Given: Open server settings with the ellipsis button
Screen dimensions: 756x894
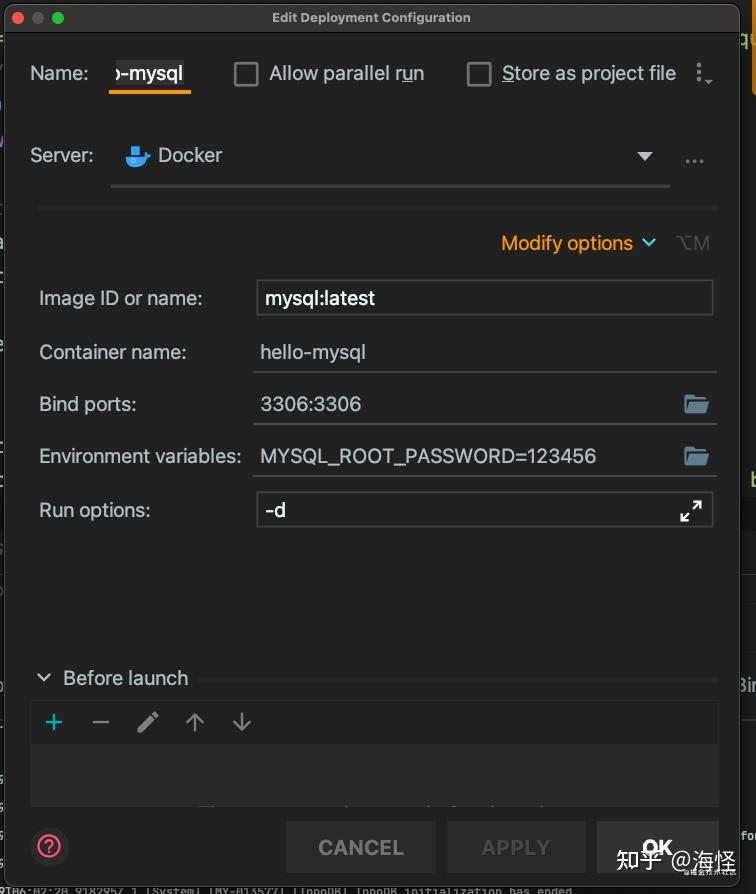Looking at the screenshot, I should click(x=694, y=161).
